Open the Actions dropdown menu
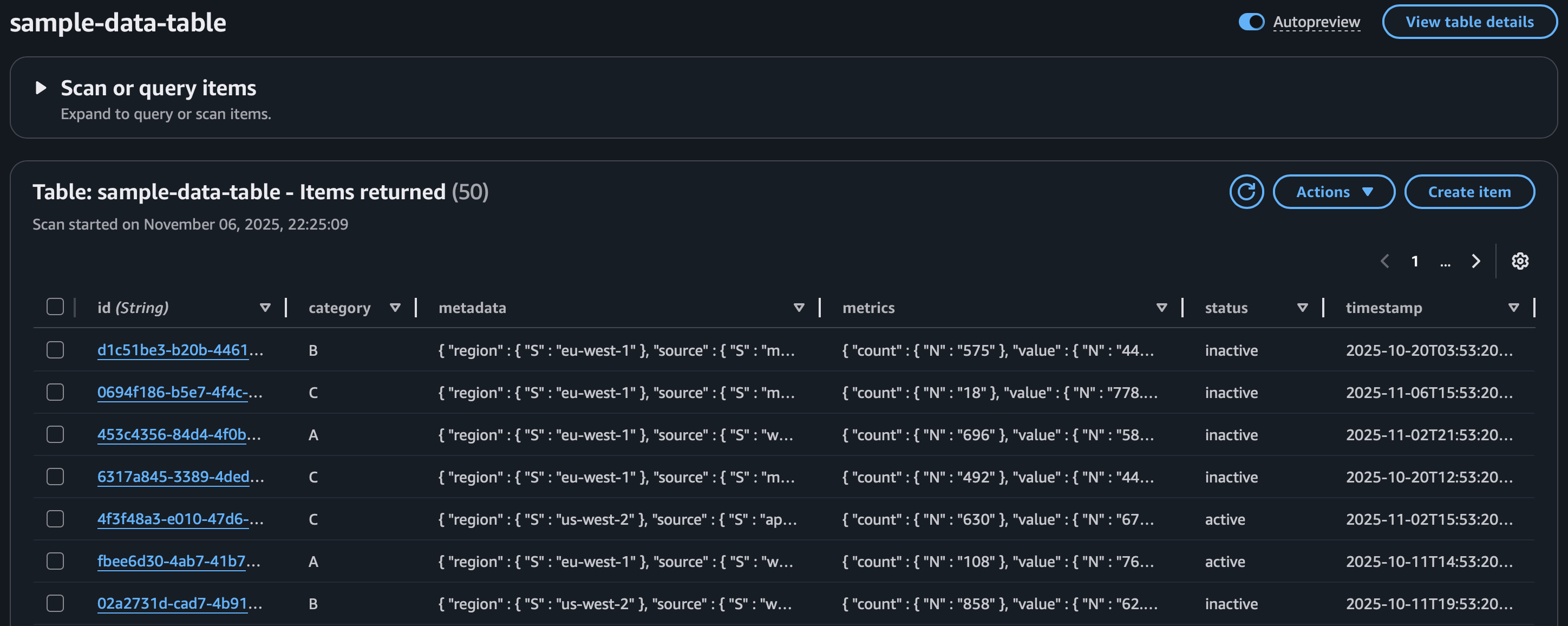Viewport: 1568px width, 626px height. pyautogui.click(x=1334, y=191)
